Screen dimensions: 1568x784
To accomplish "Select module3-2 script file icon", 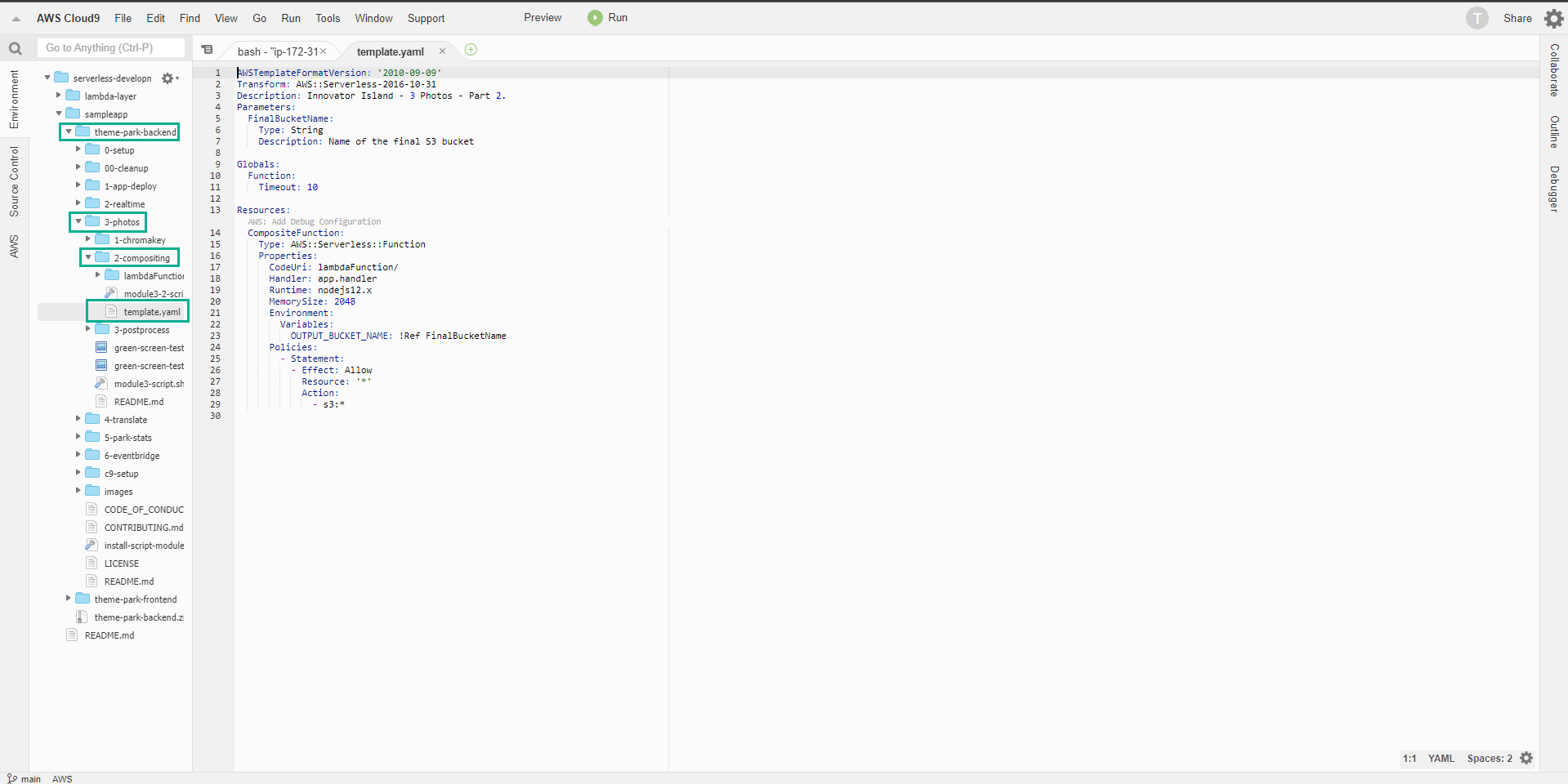I will (x=111, y=293).
